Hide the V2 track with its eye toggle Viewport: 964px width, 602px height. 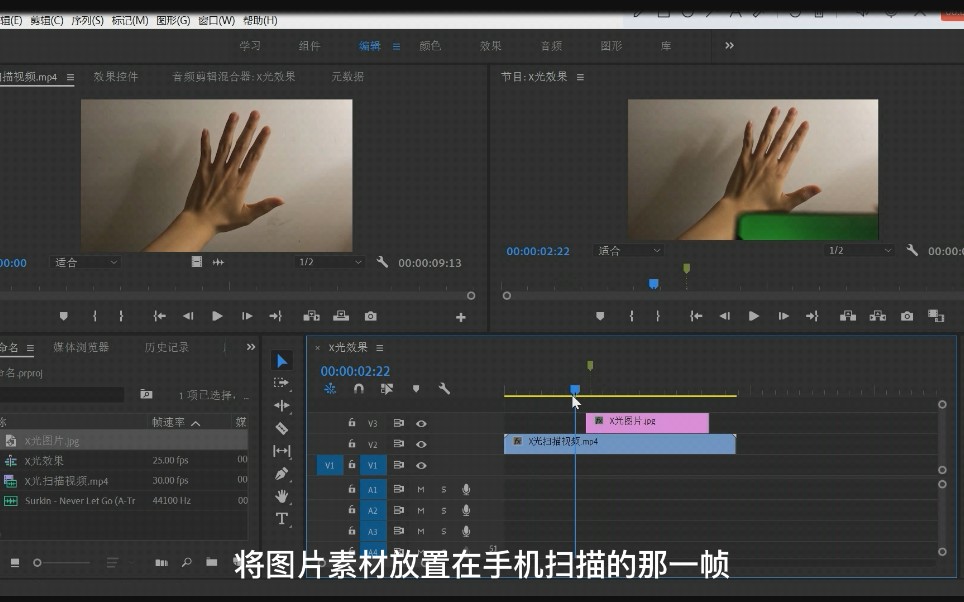(420, 443)
